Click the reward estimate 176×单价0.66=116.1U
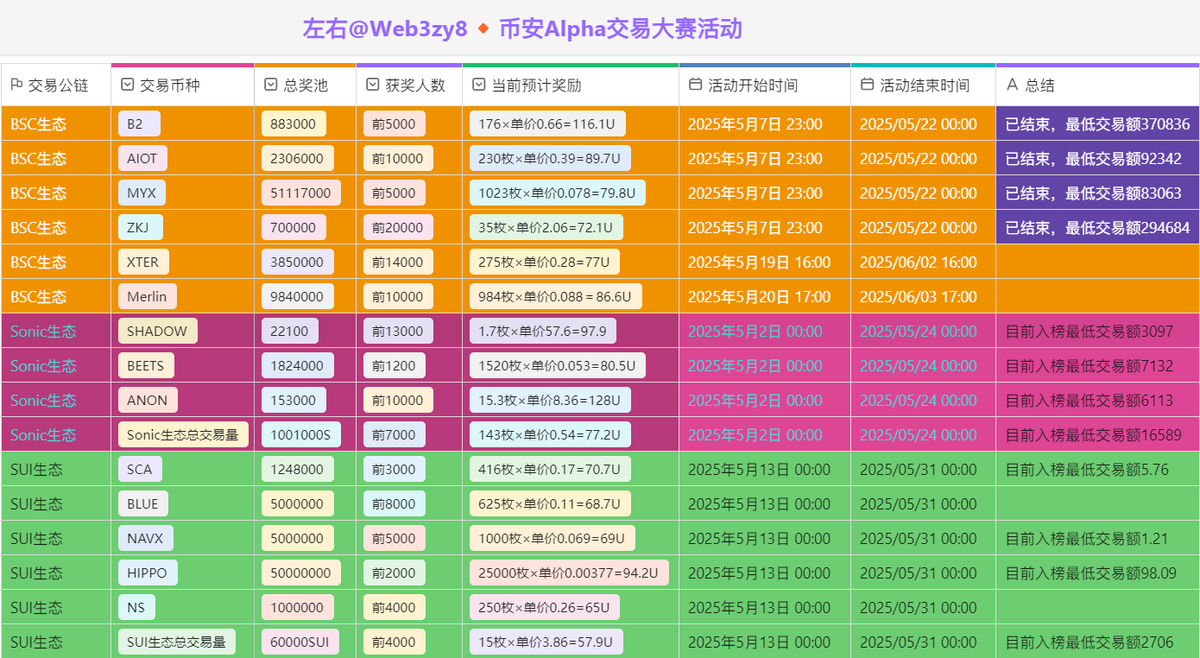 tap(546, 124)
